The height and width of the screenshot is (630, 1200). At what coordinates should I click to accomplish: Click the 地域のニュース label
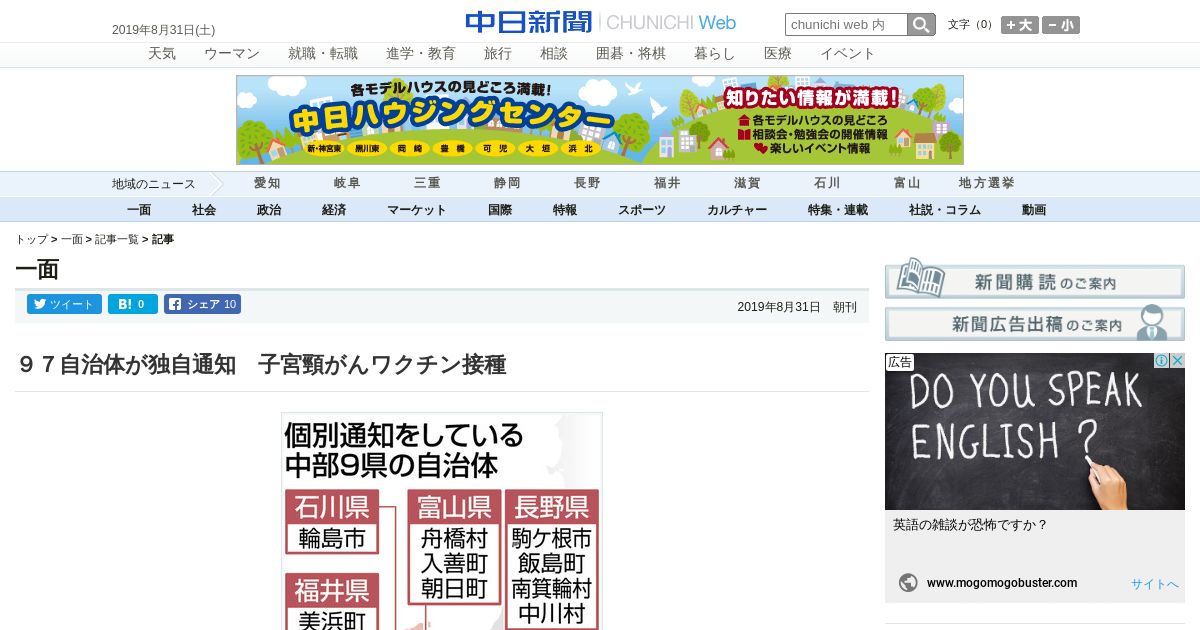[x=153, y=184]
